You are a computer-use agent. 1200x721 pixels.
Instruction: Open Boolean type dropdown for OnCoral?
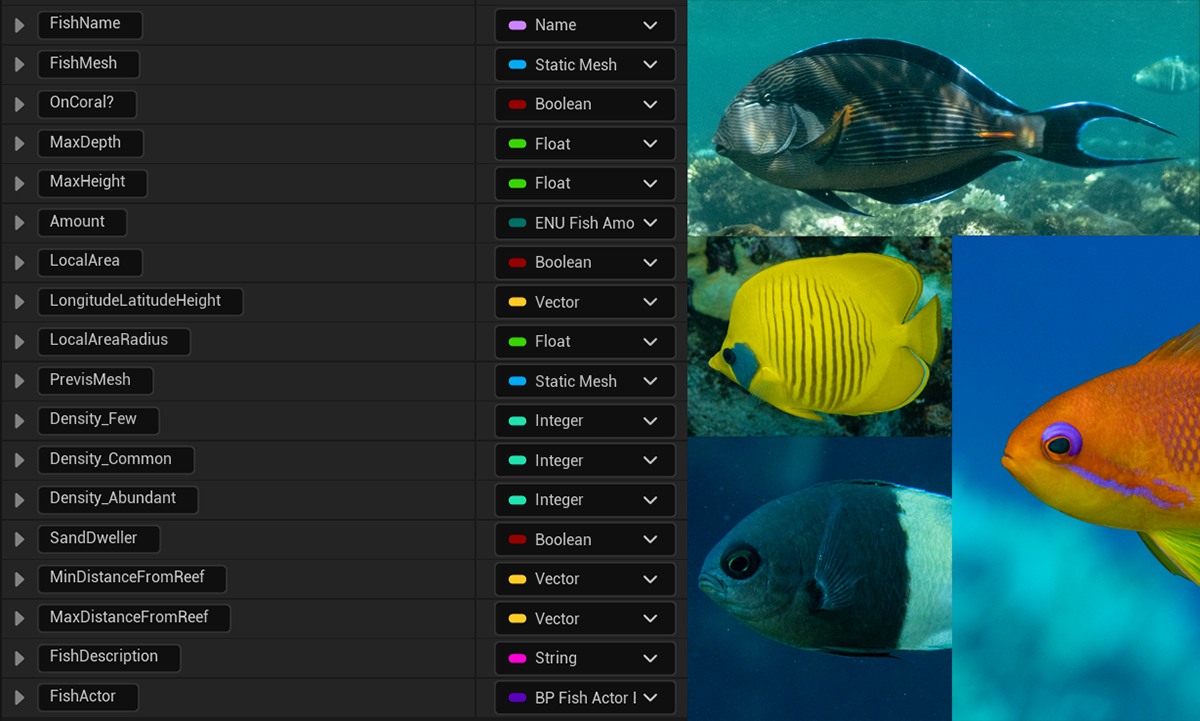click(x=585, y=104)
